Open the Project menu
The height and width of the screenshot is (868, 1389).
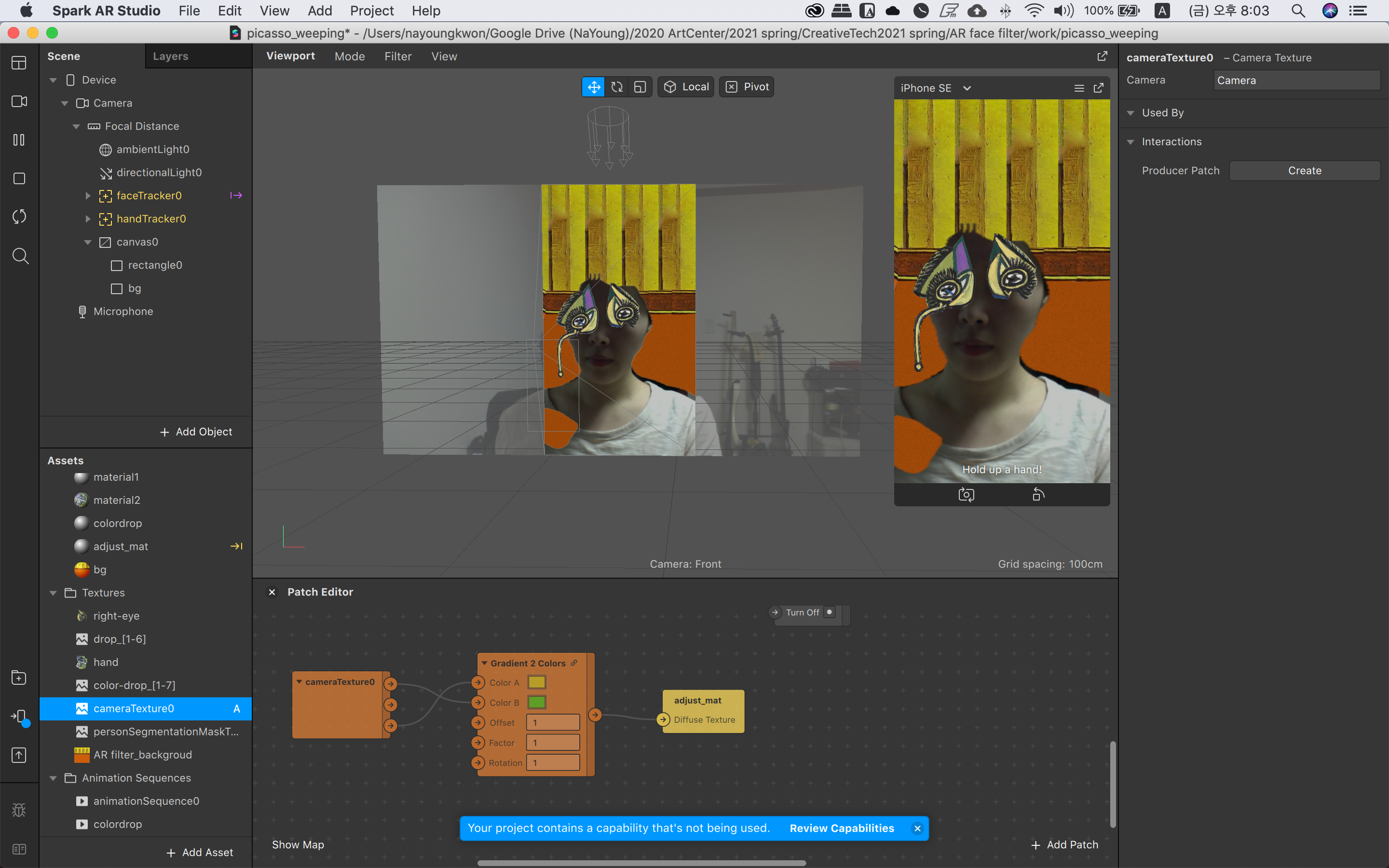tap(371, 10)
